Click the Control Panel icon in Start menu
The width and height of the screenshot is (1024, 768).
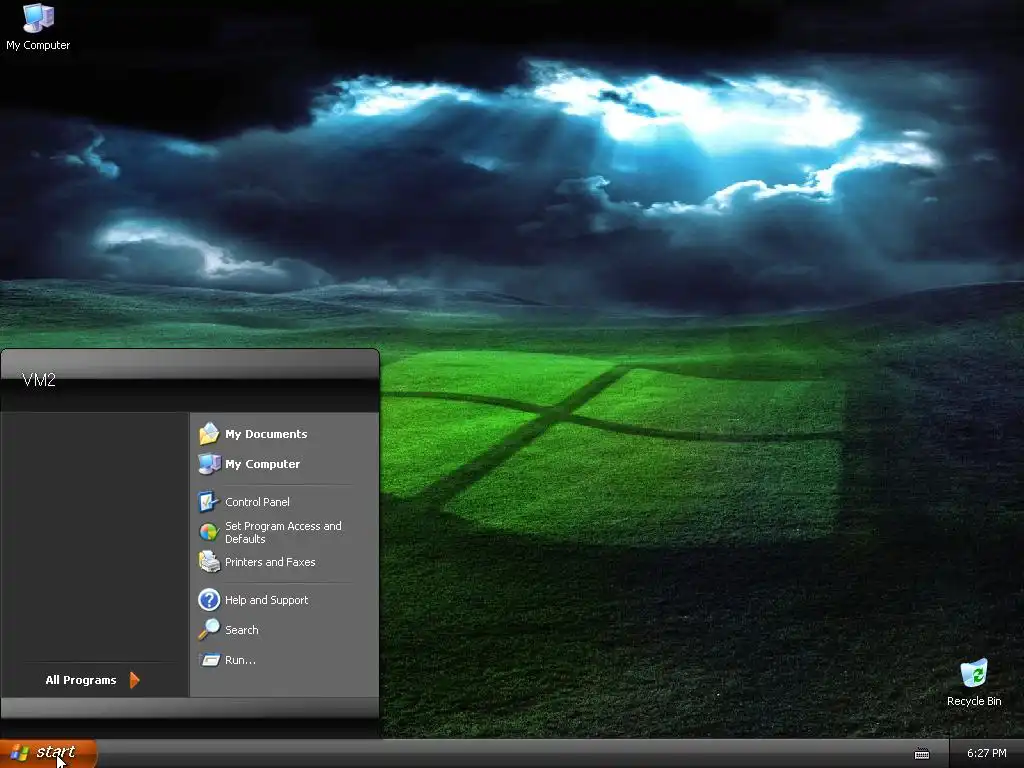tap(209, 502)
